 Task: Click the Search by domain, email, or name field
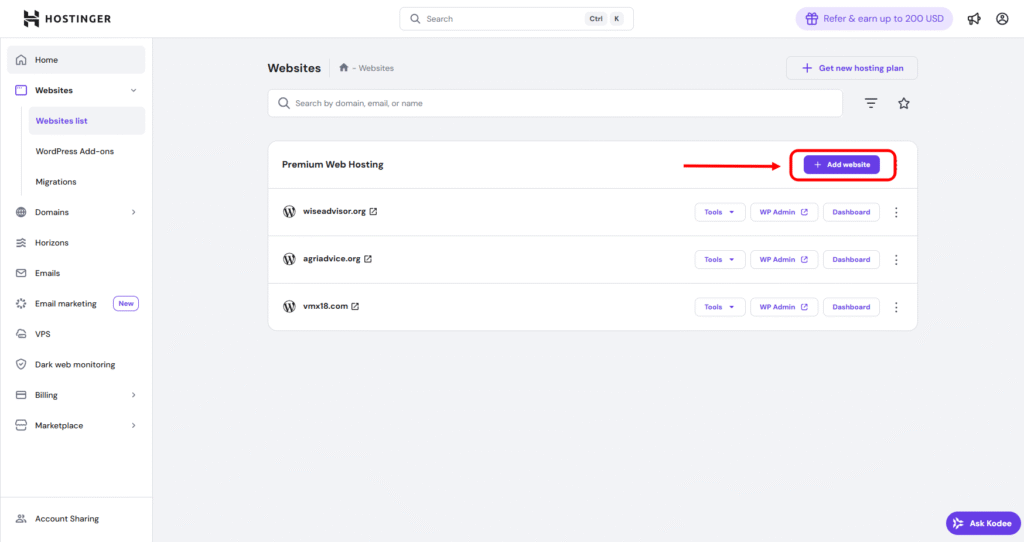[555, 103]
